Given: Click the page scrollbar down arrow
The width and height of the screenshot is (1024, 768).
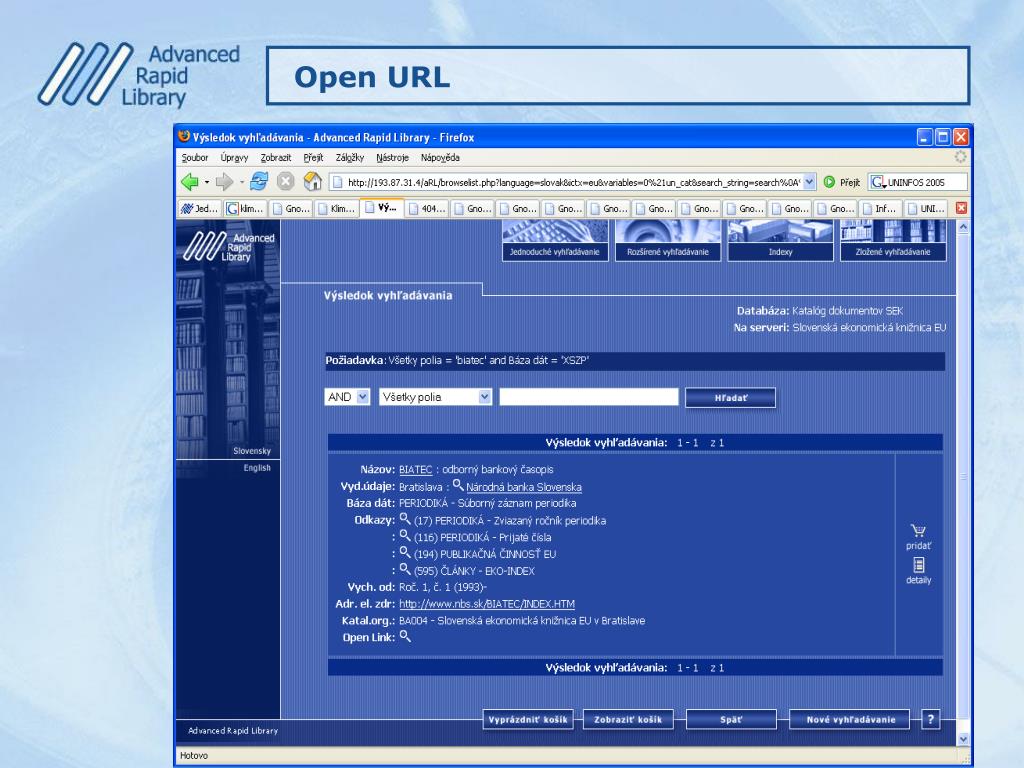Looking at the screenshot, I should click(x=963, y=739).
